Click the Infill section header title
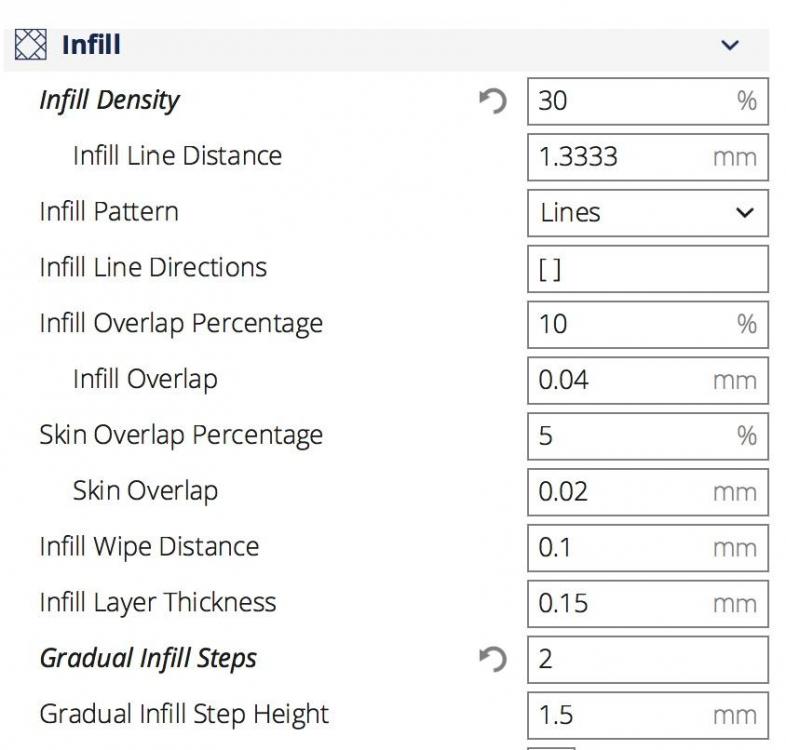This screenshot has height=750, width=786. (91, 45)
